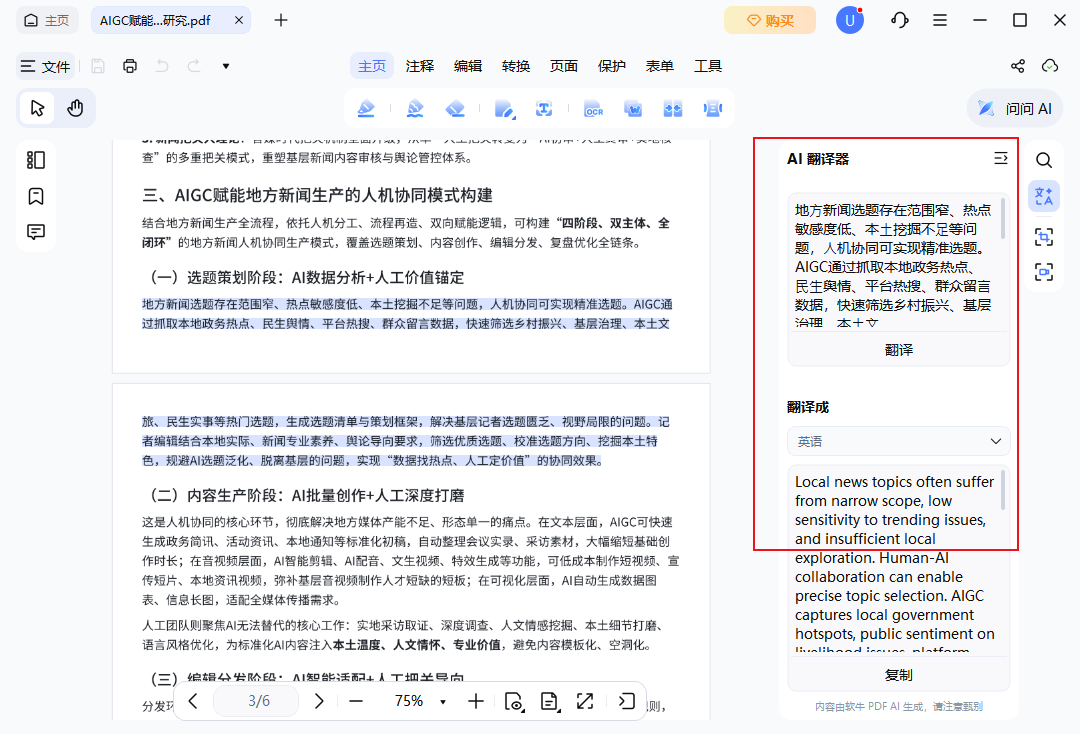Open the view mode options icon
This screenshot has height=734, width=1080.
click(x=514, y=701)
